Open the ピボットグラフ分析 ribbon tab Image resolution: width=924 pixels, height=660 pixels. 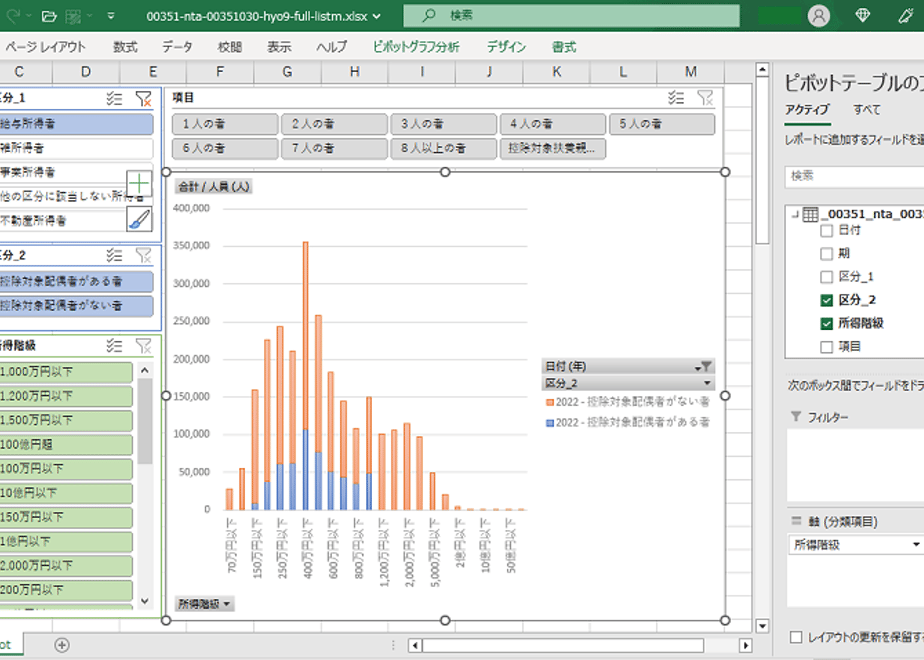(x=416, y=47)
